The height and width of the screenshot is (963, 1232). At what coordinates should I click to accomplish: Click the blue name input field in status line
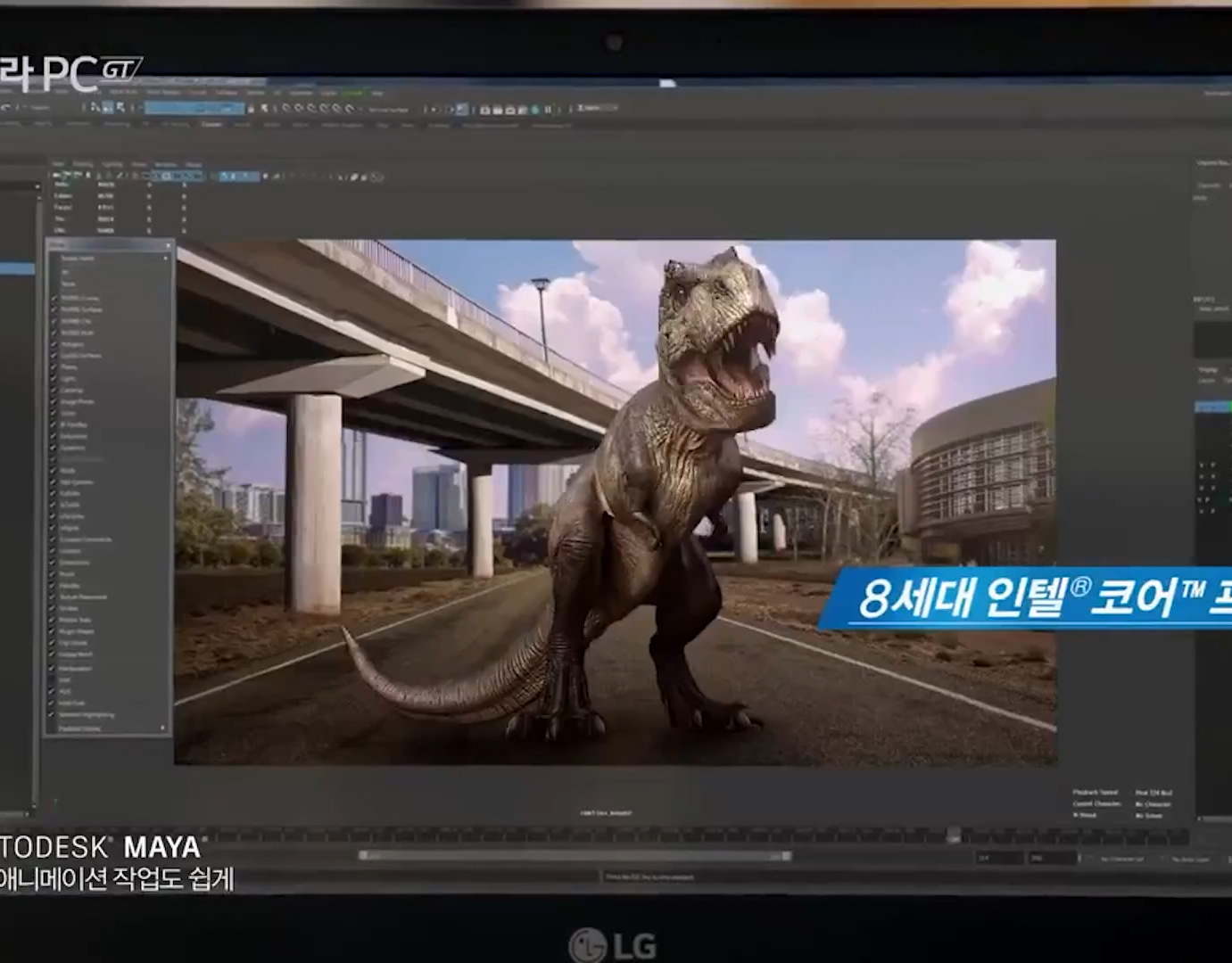(194, 108)
